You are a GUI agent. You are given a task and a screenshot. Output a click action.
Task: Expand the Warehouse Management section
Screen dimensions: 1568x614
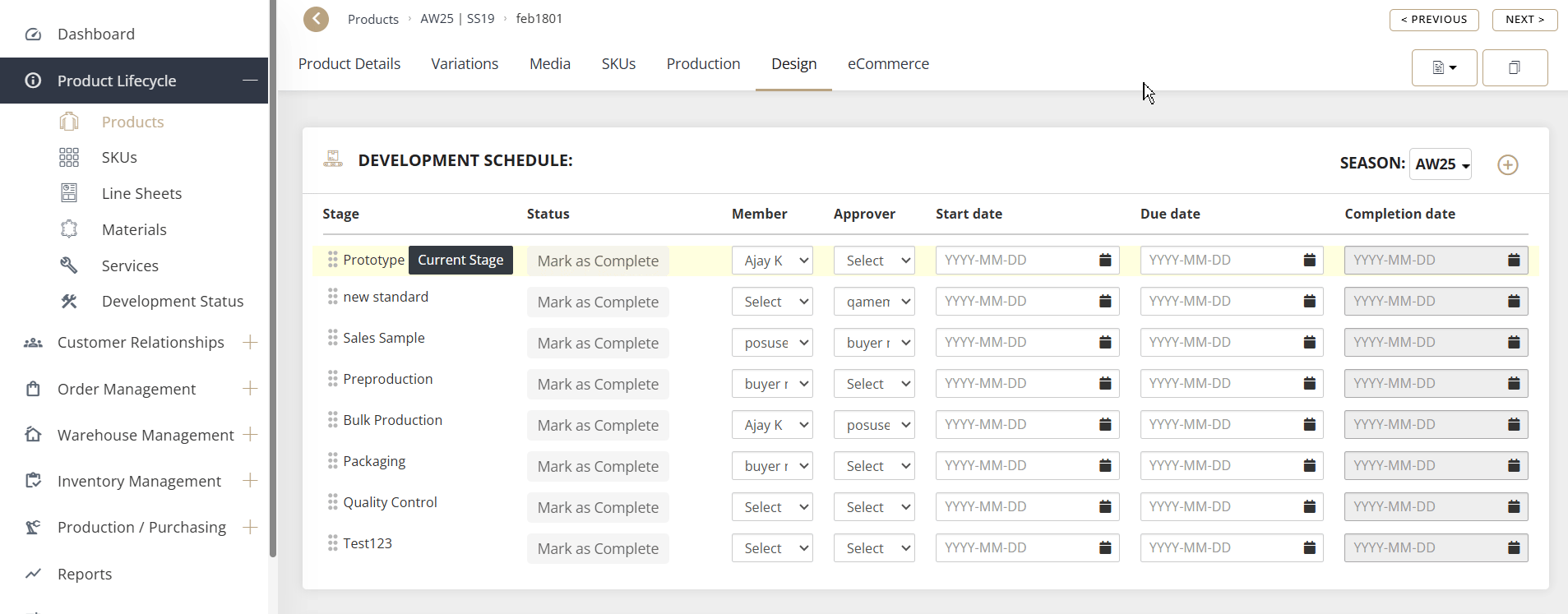(251, 434)
